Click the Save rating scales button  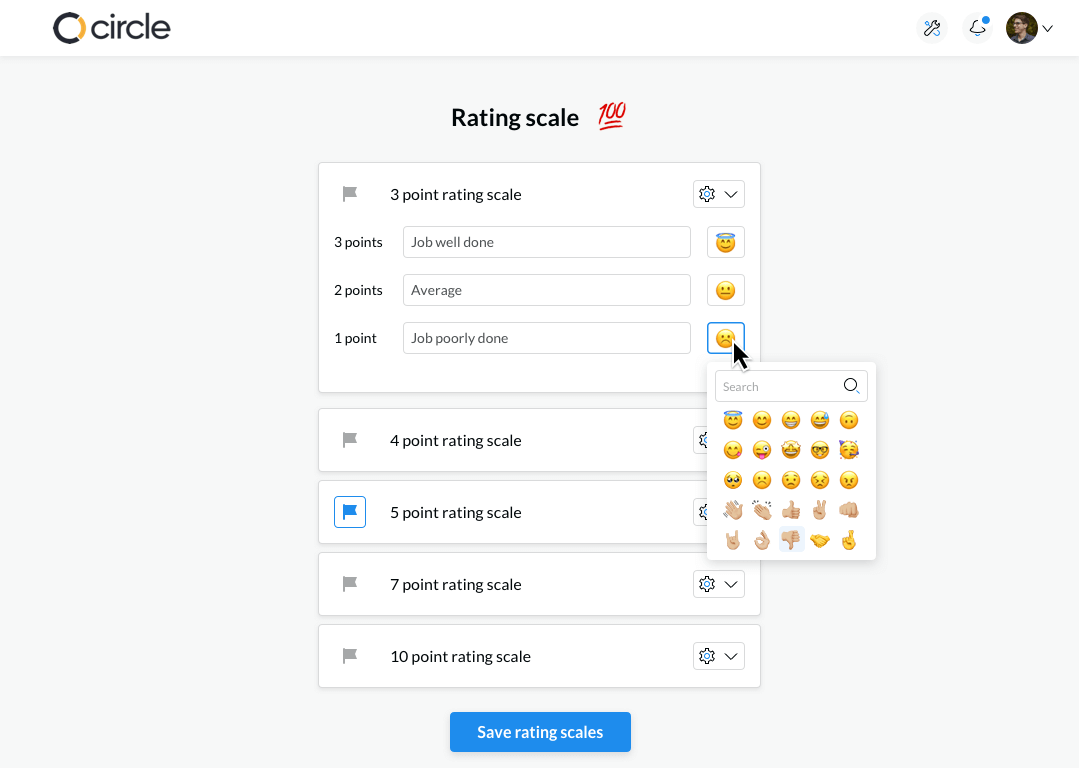click(x=540, y=732)
